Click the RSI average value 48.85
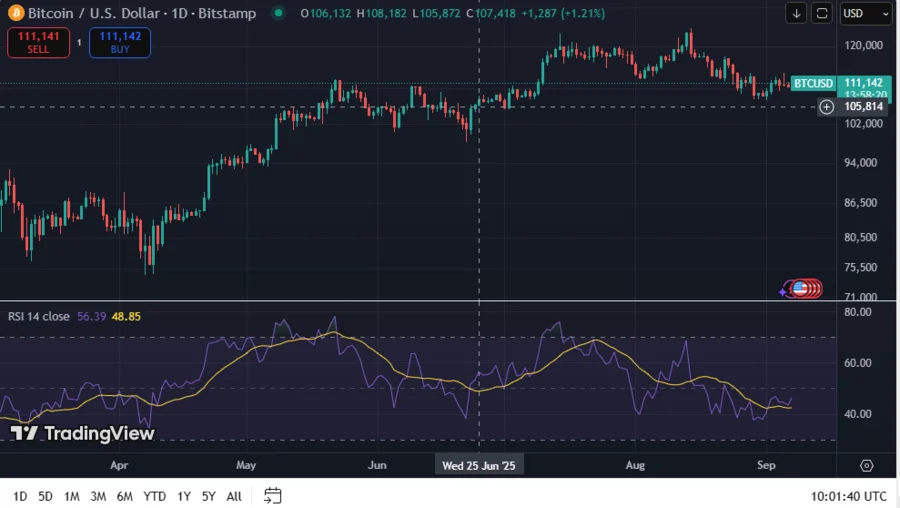 click(x=126, y=316)
